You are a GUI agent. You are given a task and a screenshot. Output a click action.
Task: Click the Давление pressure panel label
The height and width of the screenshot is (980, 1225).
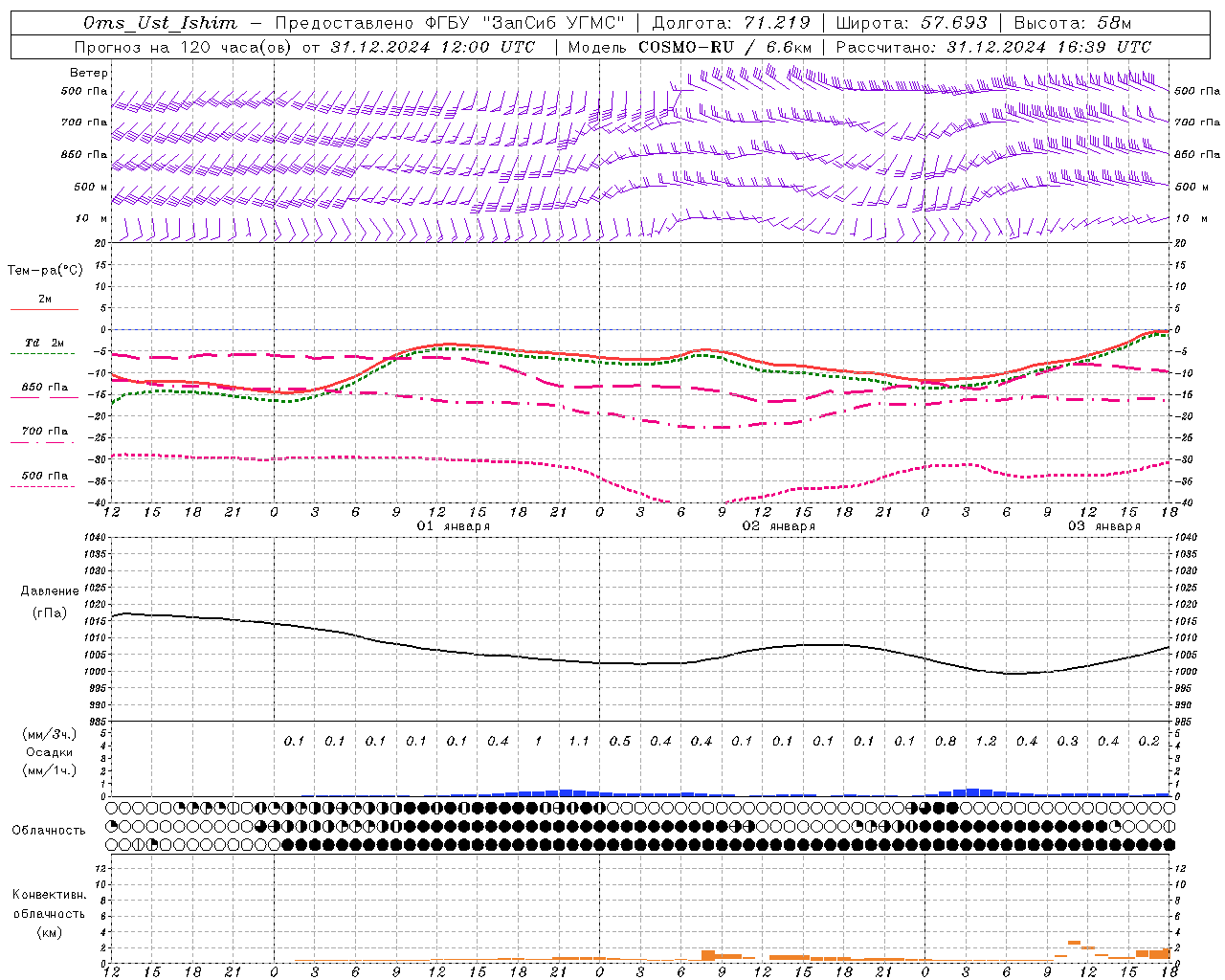point(50,591)
